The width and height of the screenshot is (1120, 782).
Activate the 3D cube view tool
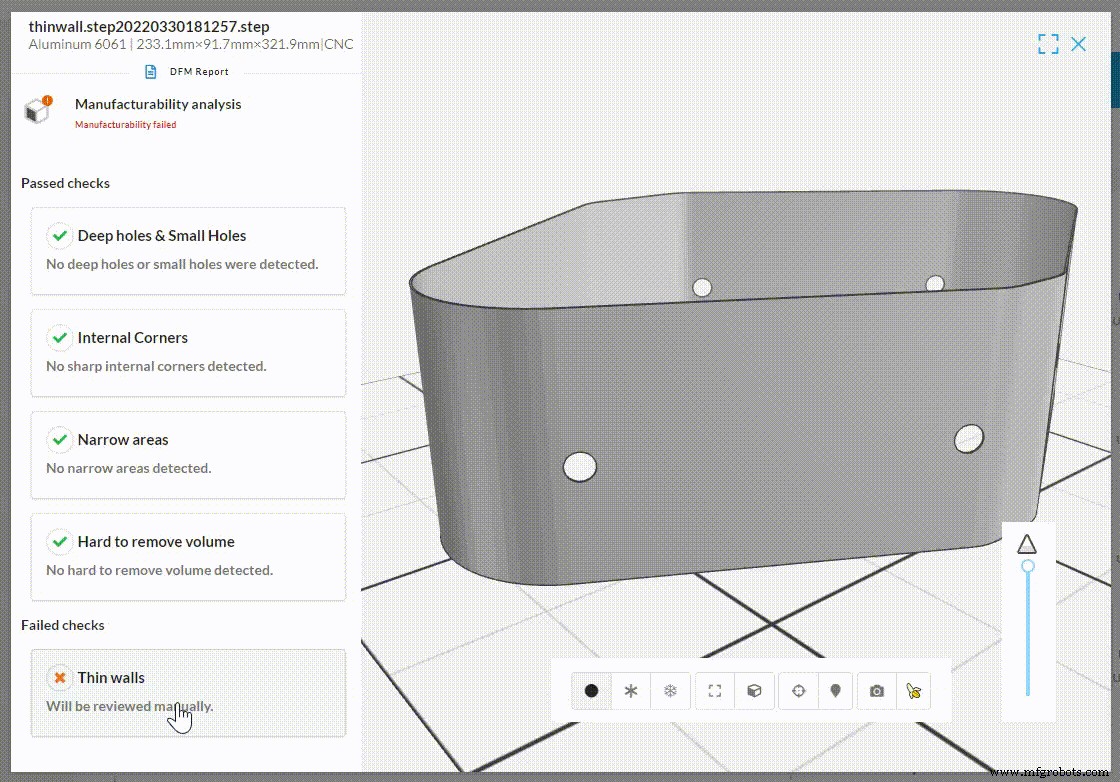click(x=754, y=690)
